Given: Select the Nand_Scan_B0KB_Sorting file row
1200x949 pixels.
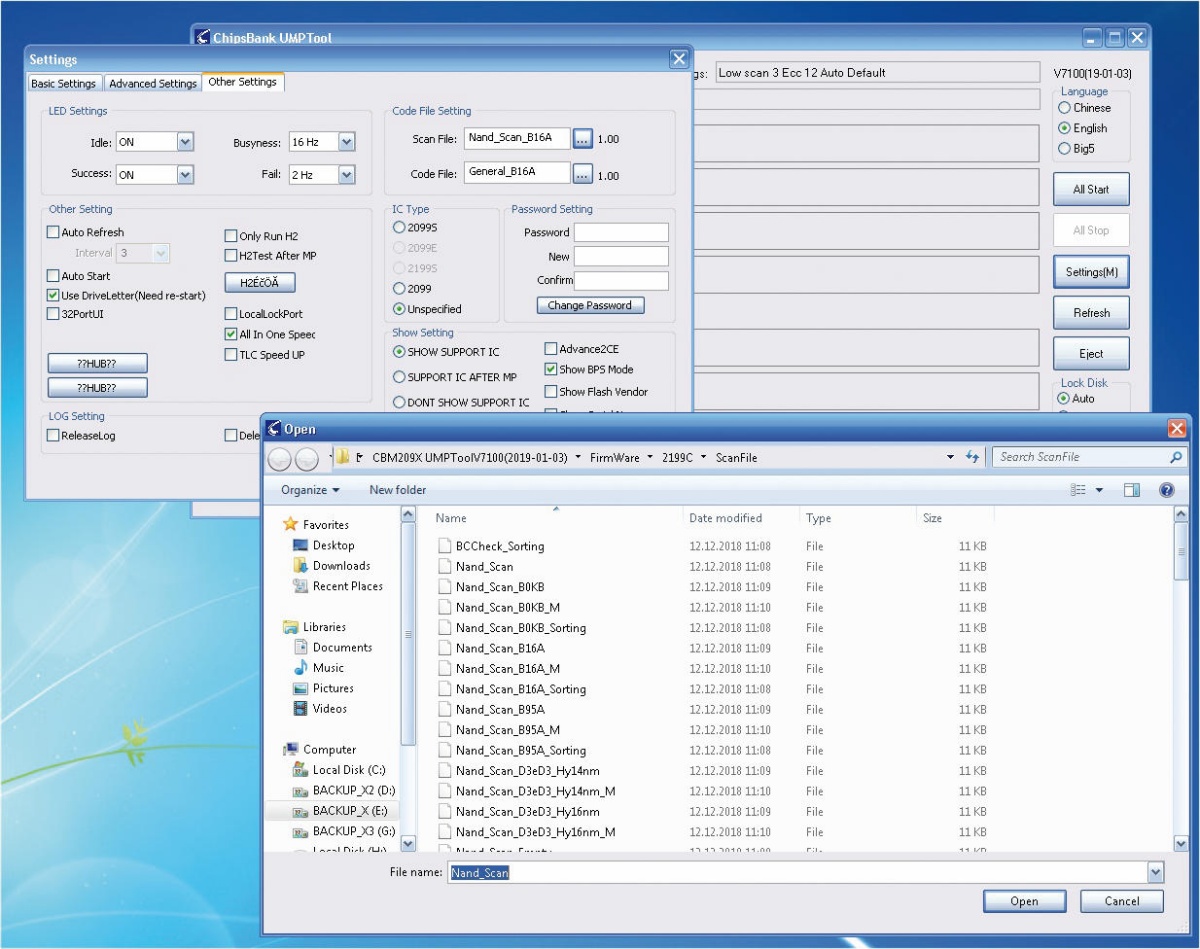Looking at the screenshot, I should click(712, 628).
